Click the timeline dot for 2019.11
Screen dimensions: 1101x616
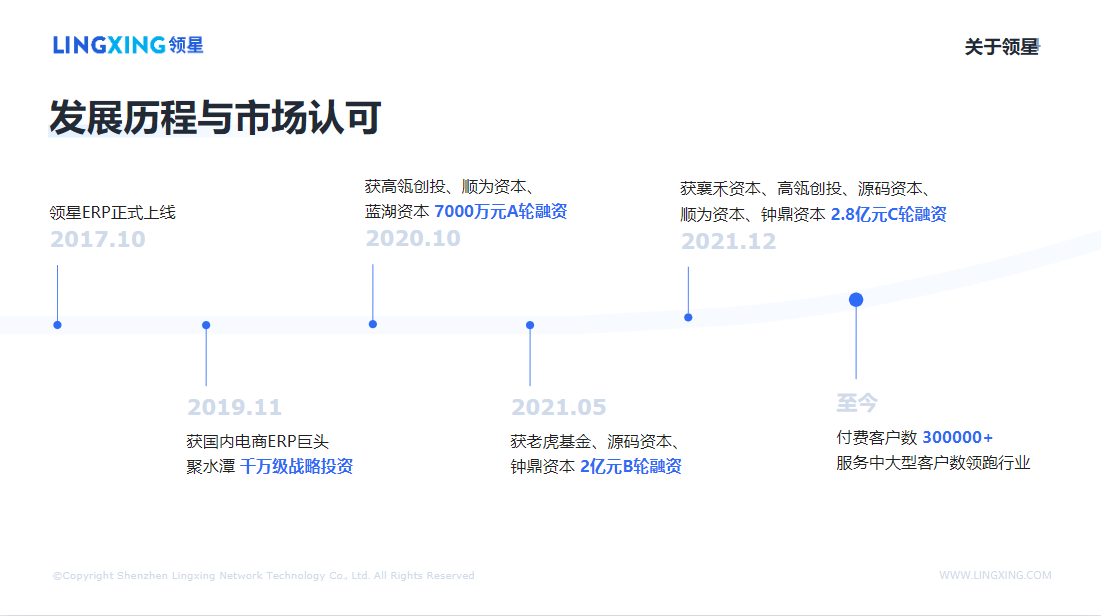click(206, 325)
